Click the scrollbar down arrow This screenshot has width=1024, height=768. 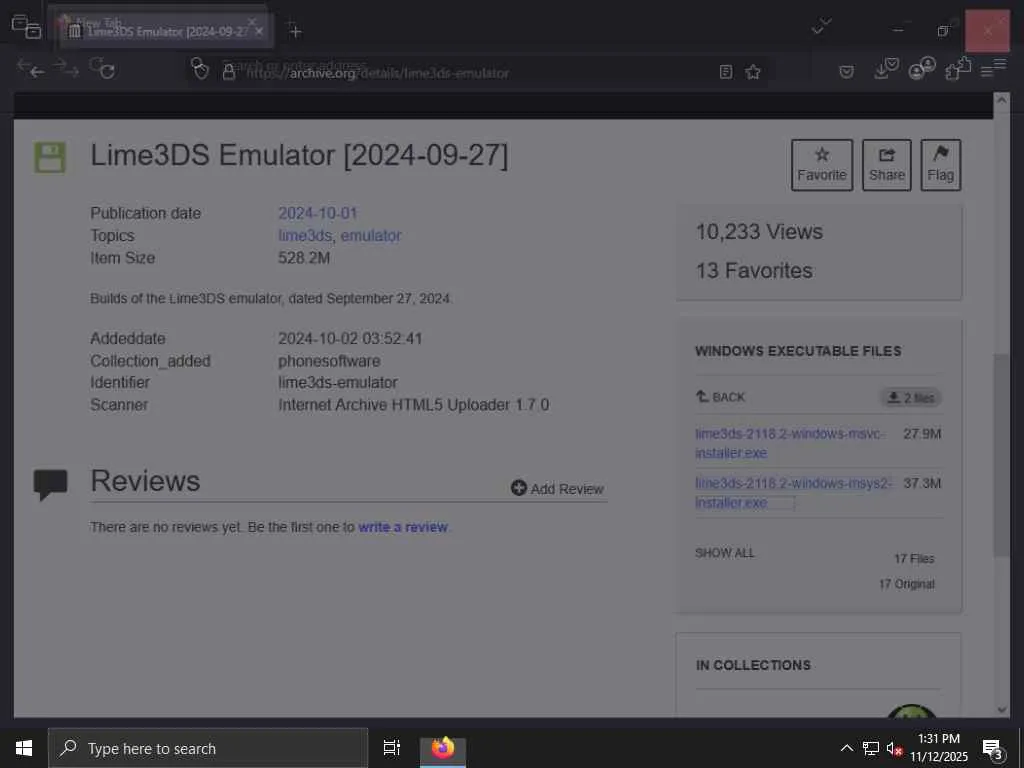pos(1002,710)
